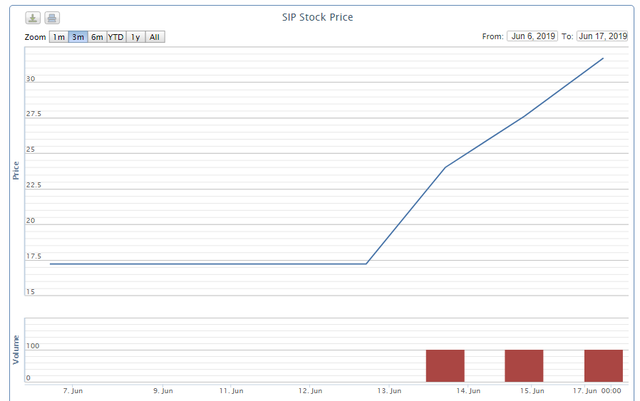Select the 3m zoom range
Screen dimensions: 640x401
tap(78, 37)
